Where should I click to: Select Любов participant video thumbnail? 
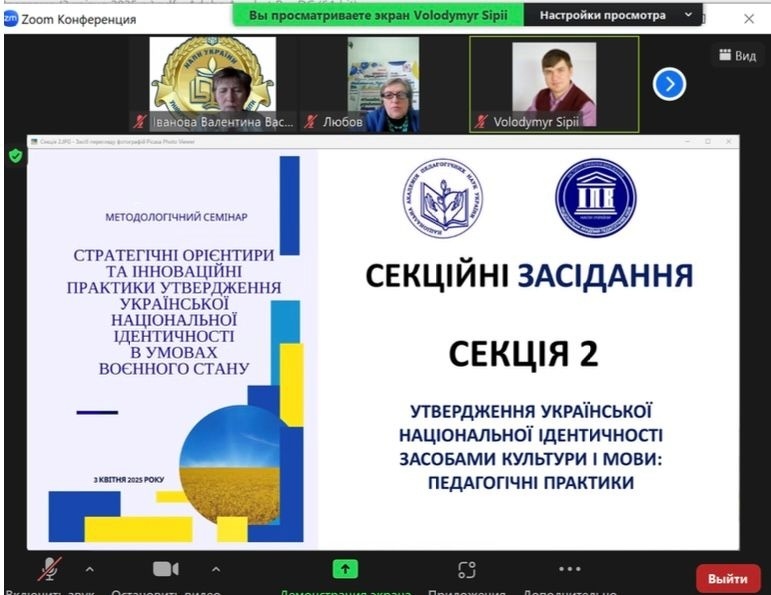[383, 83]
